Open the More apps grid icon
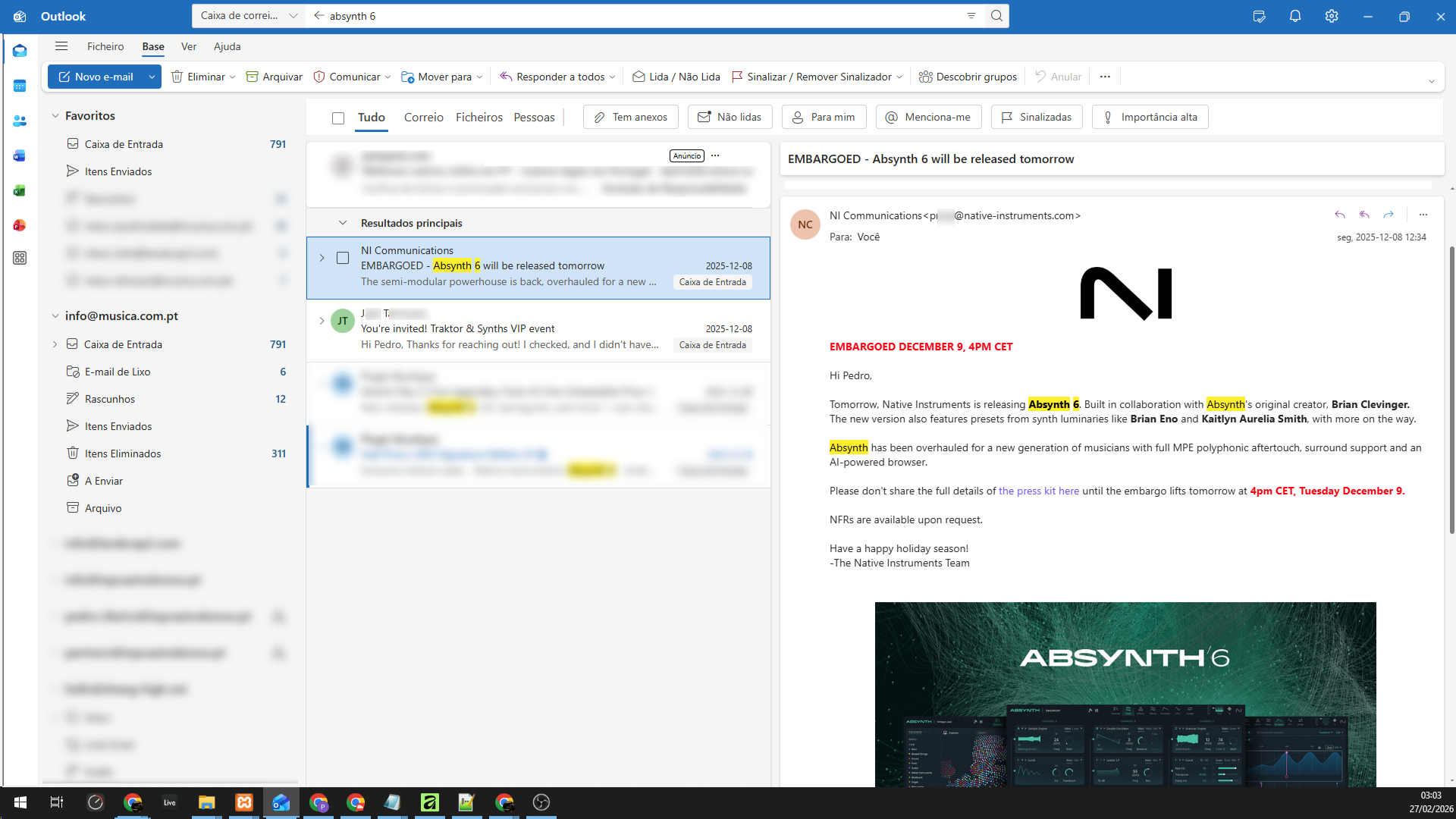 (x=20, y=259)
